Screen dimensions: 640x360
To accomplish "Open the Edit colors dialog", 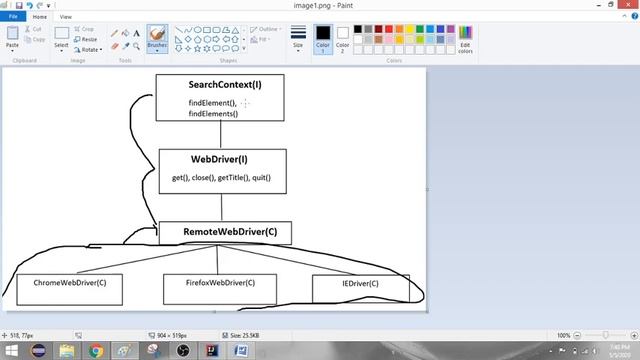I will (465, 40).
